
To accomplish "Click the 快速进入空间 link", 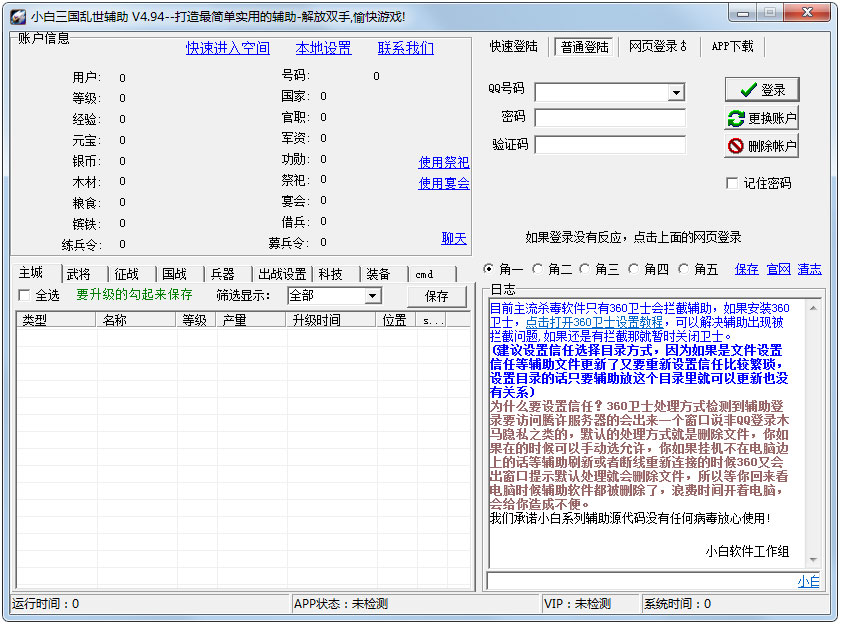I will click(228, 48).
